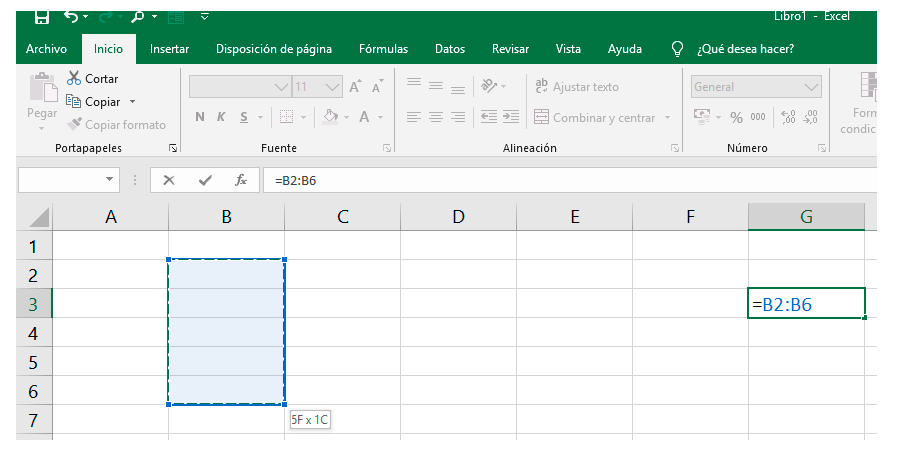The width and height of the screenshot is (897, 465).
Task: Click the fill color paint bucket swatch
Action: point(330,117)
